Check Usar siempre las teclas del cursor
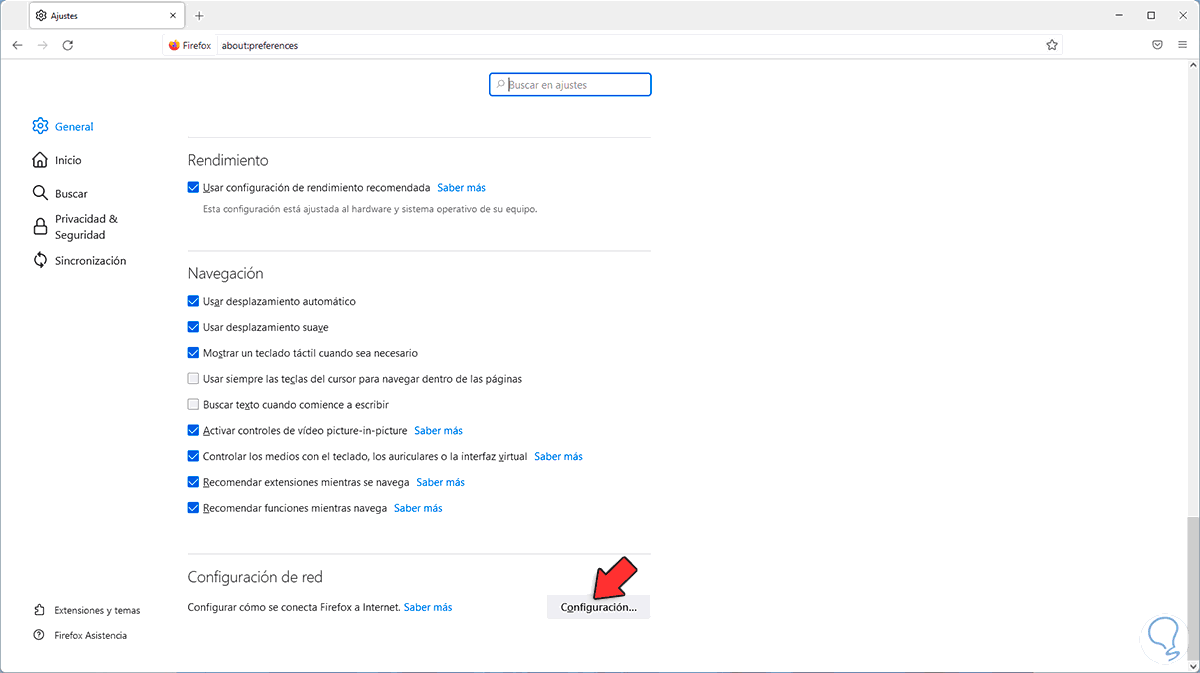 click(x=193, y=379)
